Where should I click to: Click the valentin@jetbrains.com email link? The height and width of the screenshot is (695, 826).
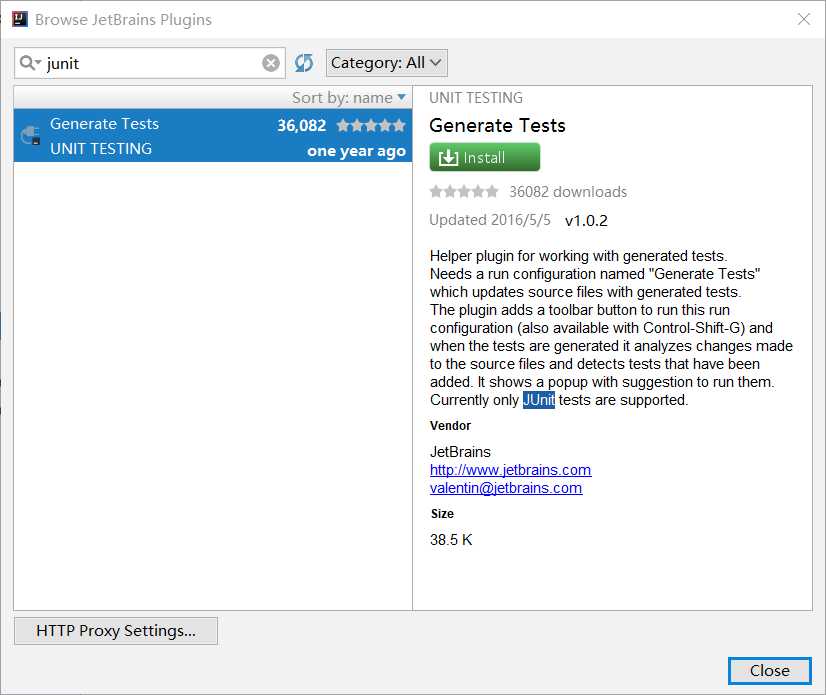[506, 488]
